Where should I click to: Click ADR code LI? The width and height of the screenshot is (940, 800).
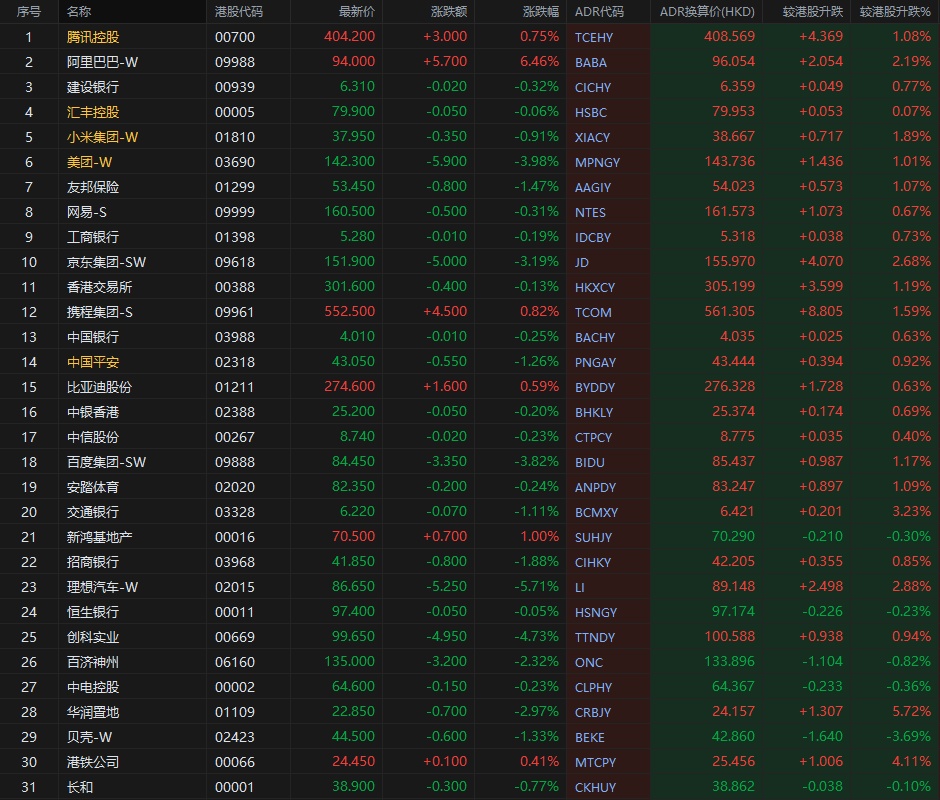(x=580, y=587)
